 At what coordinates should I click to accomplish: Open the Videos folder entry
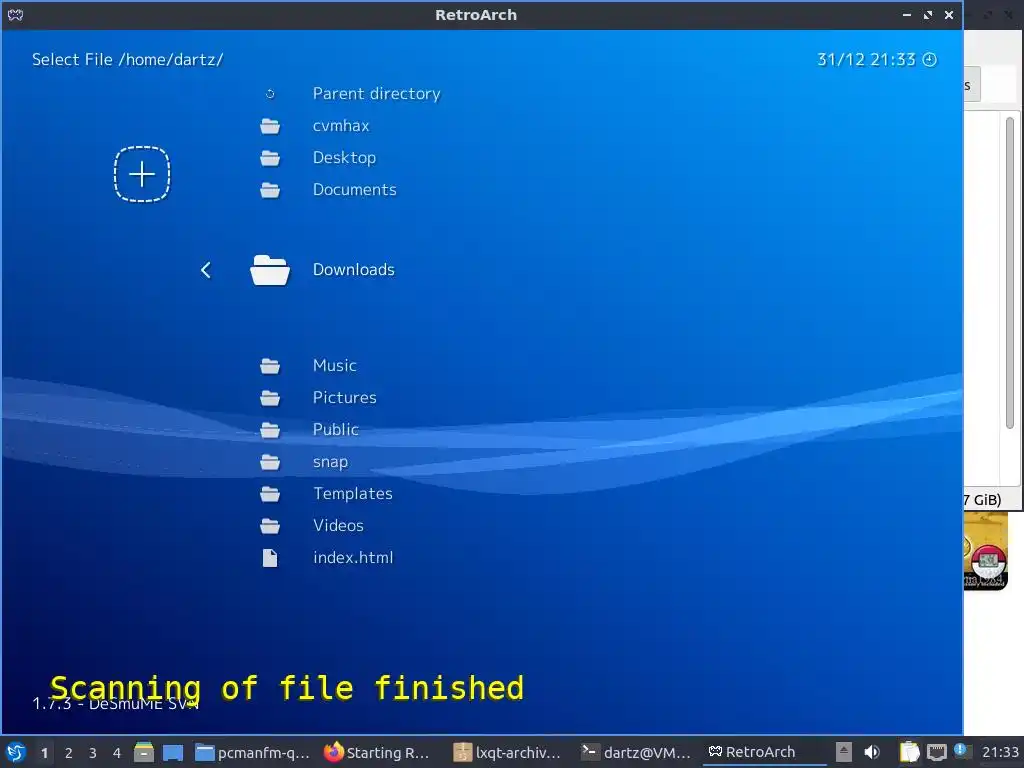click(x=338, y=525)
